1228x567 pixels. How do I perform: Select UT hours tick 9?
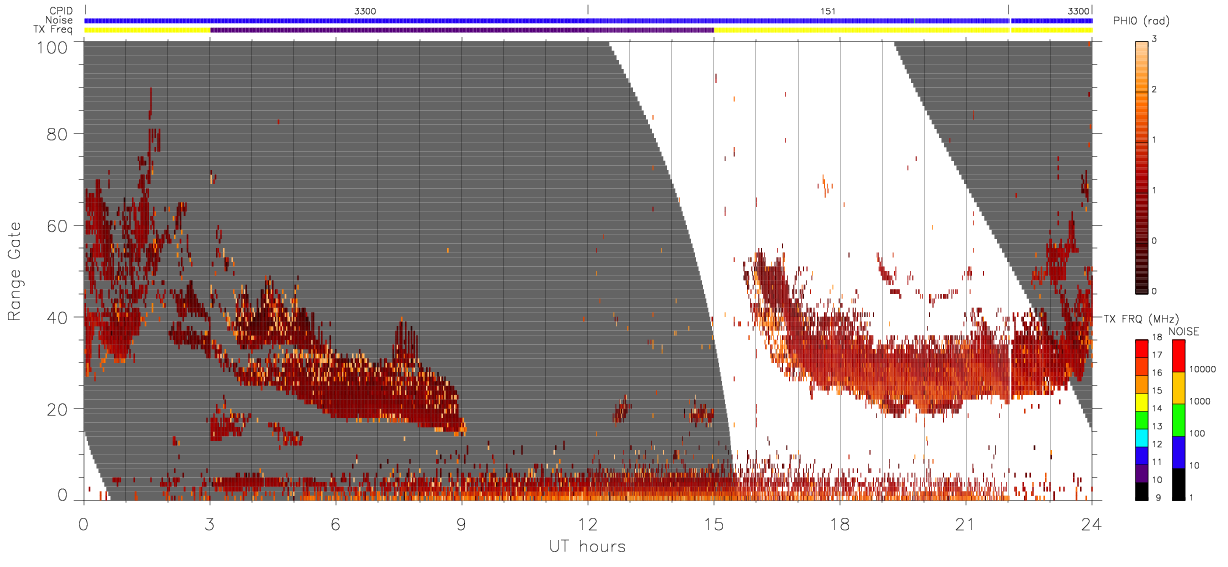[x=462, y=523]
